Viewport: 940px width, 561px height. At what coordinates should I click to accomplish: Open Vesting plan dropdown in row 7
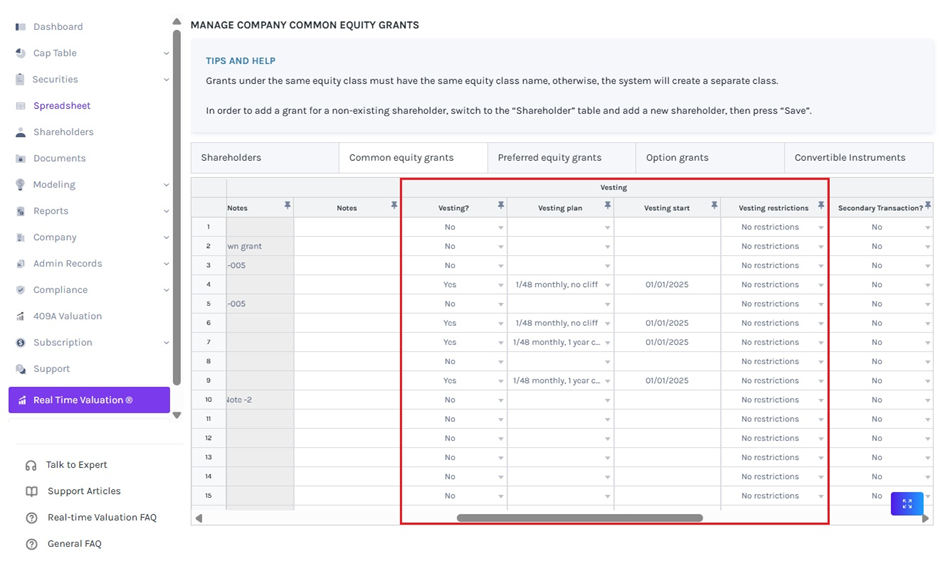pyautogui.click(x=607, y=343)
